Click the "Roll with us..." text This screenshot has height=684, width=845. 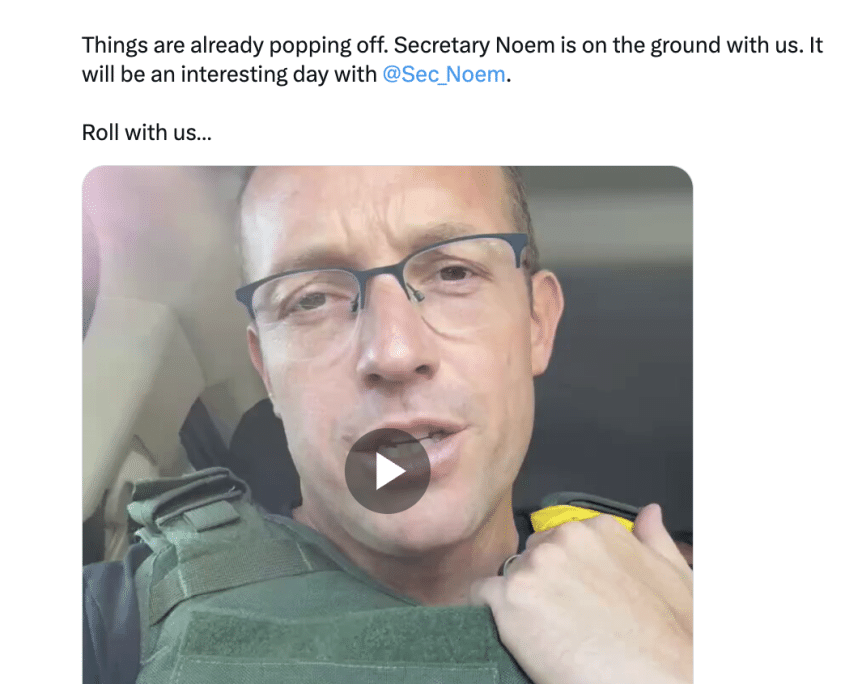point(147,133)
